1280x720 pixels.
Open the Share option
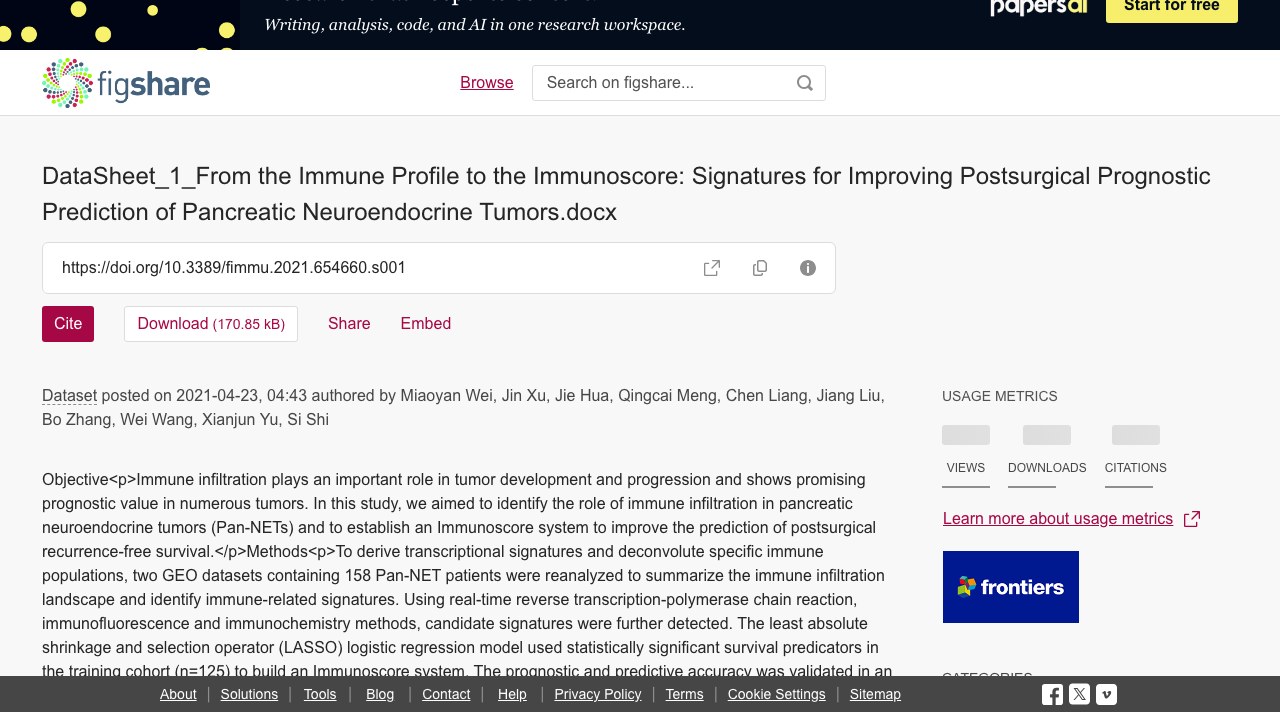349,324
